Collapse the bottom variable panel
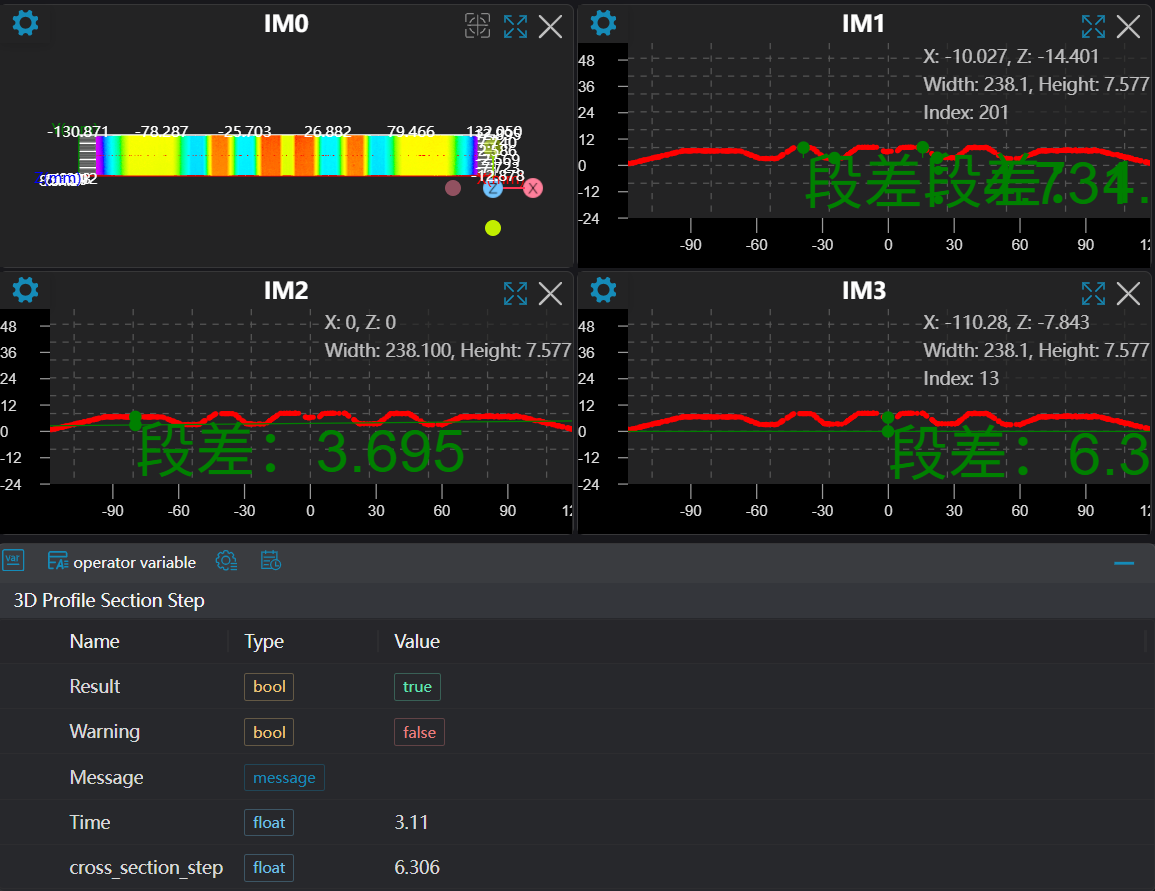Screen dimensions: 1155x891 coord(1124,563)
